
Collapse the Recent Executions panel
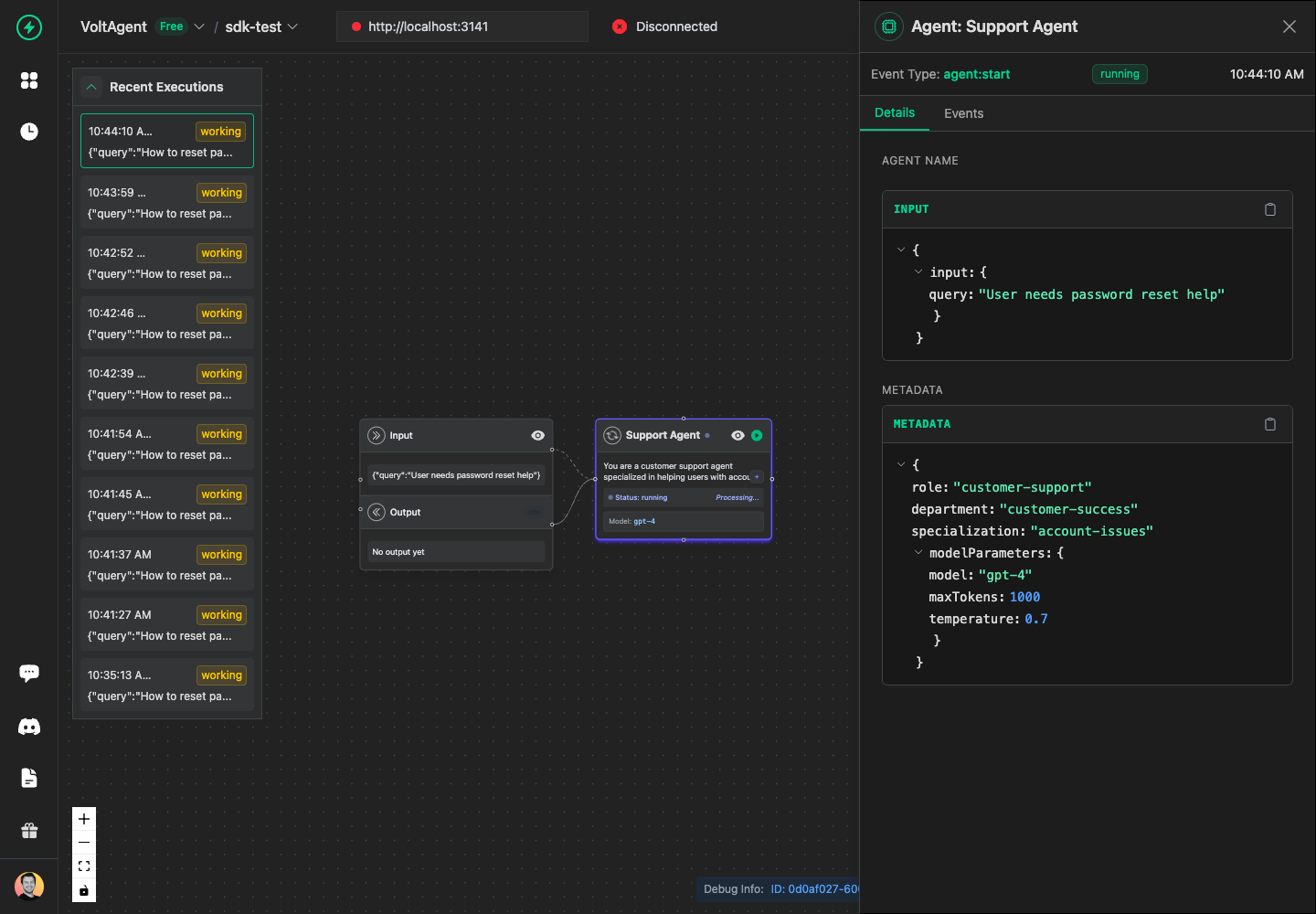coord(91,87)
